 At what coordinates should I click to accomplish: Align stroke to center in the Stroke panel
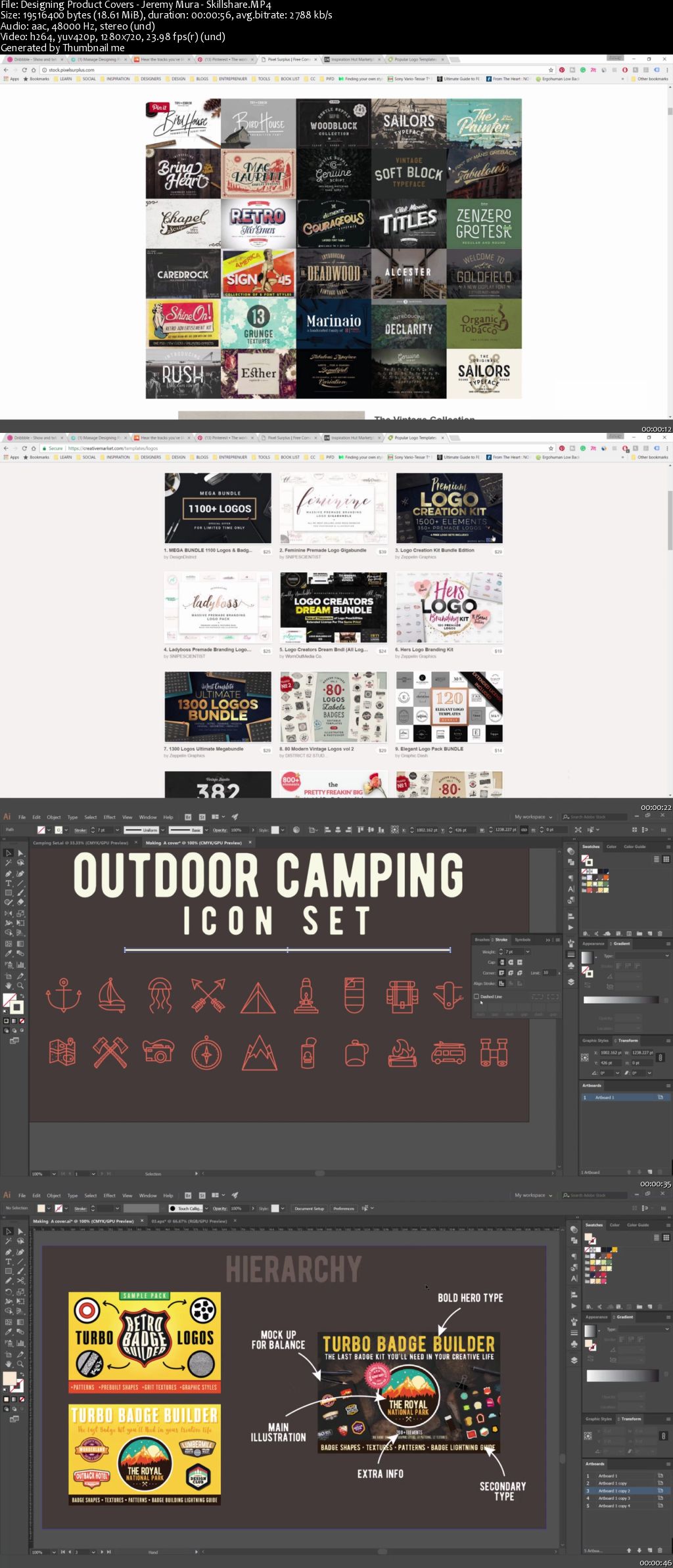coord(502,983)
